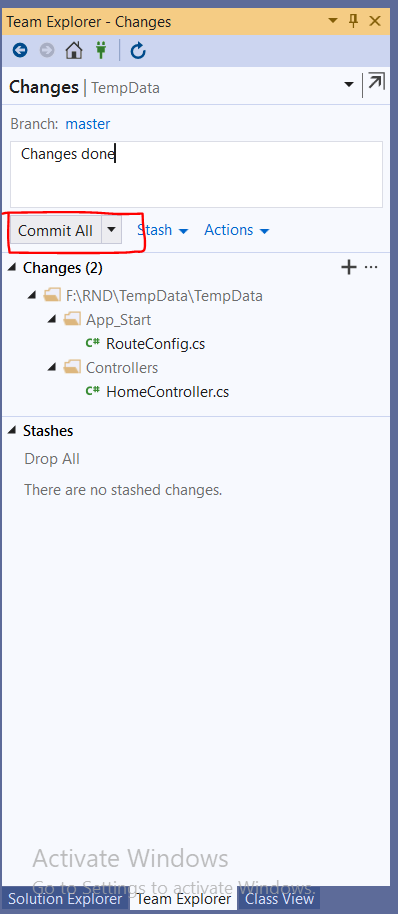Screen dimensions: 398x914
Task: Collapse the Stashes section
Action: click(12, 431)
